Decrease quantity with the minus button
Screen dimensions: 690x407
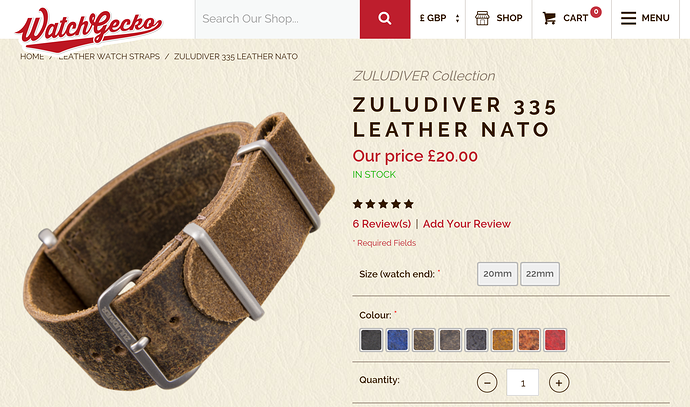pyautogui.click(x=487, y=383)
